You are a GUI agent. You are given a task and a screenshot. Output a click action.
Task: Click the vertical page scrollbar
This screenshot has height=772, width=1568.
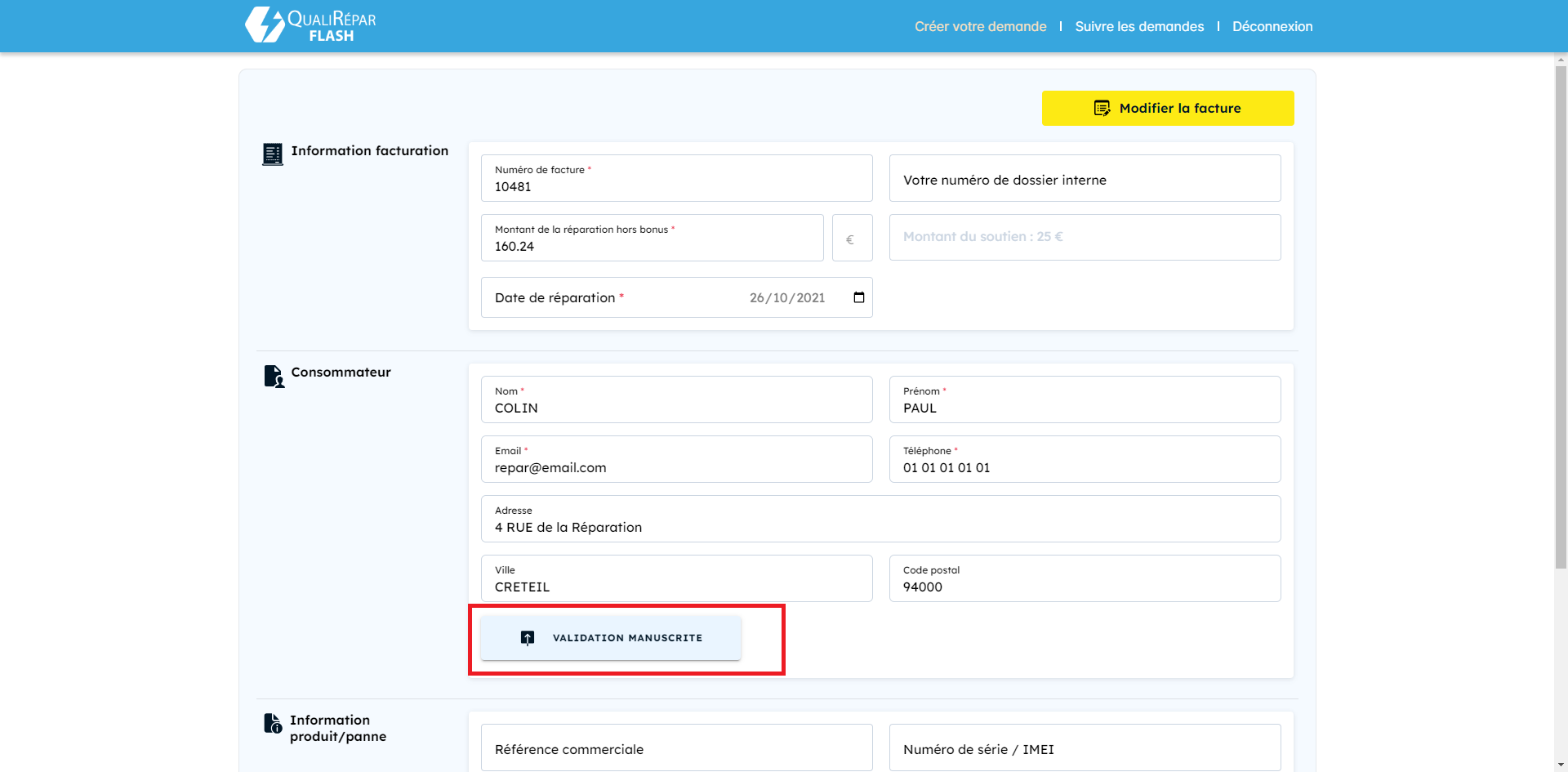tap(1561, 327)
